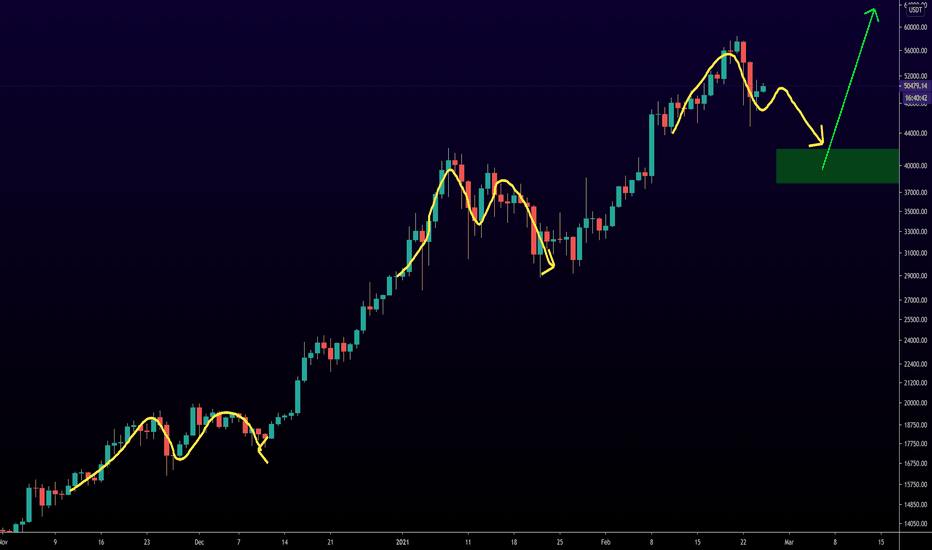
Task: Click the bar countdown label 16:40:42
Action: pyautogui.click(x=916, y=98)
